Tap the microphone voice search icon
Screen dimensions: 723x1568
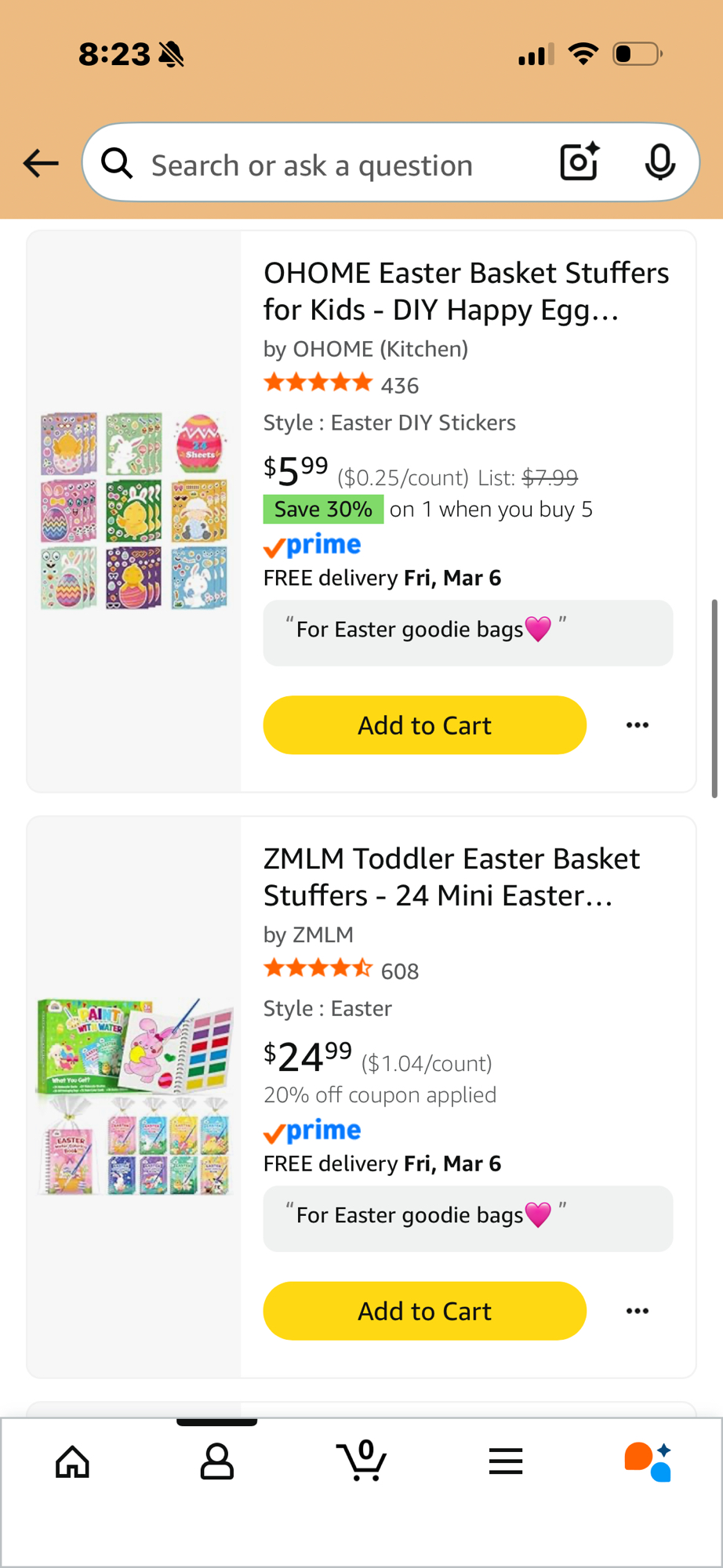click(x=659, y=162)
